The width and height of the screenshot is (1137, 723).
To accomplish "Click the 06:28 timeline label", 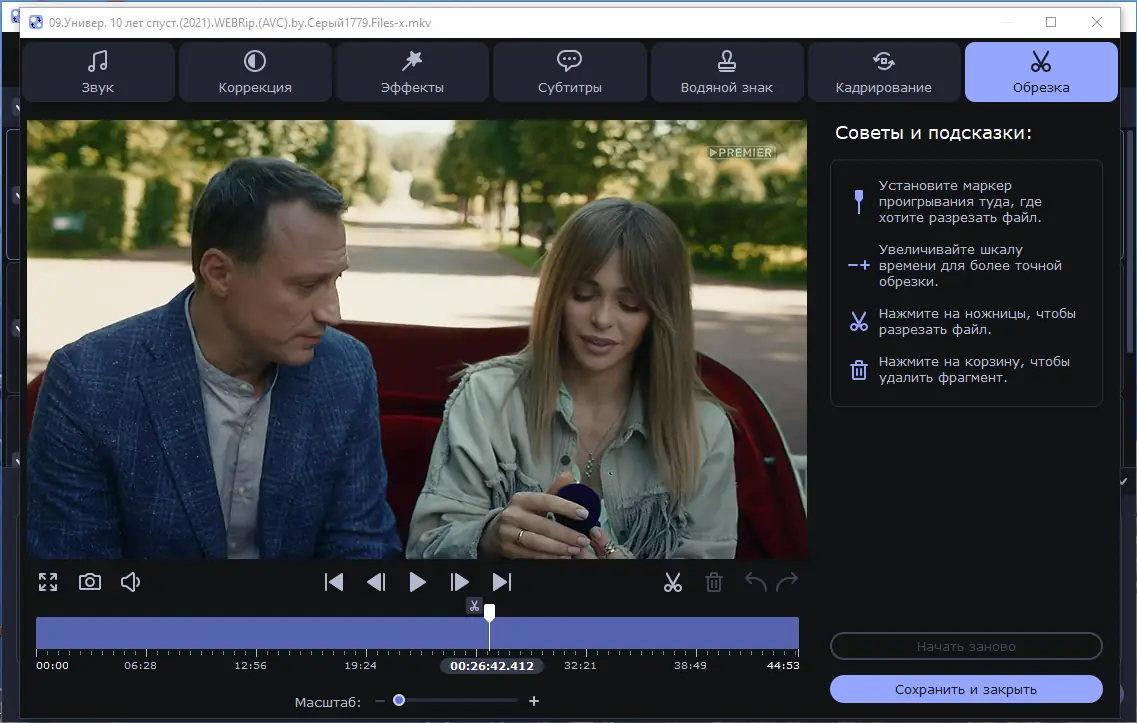I will point(140,665).
